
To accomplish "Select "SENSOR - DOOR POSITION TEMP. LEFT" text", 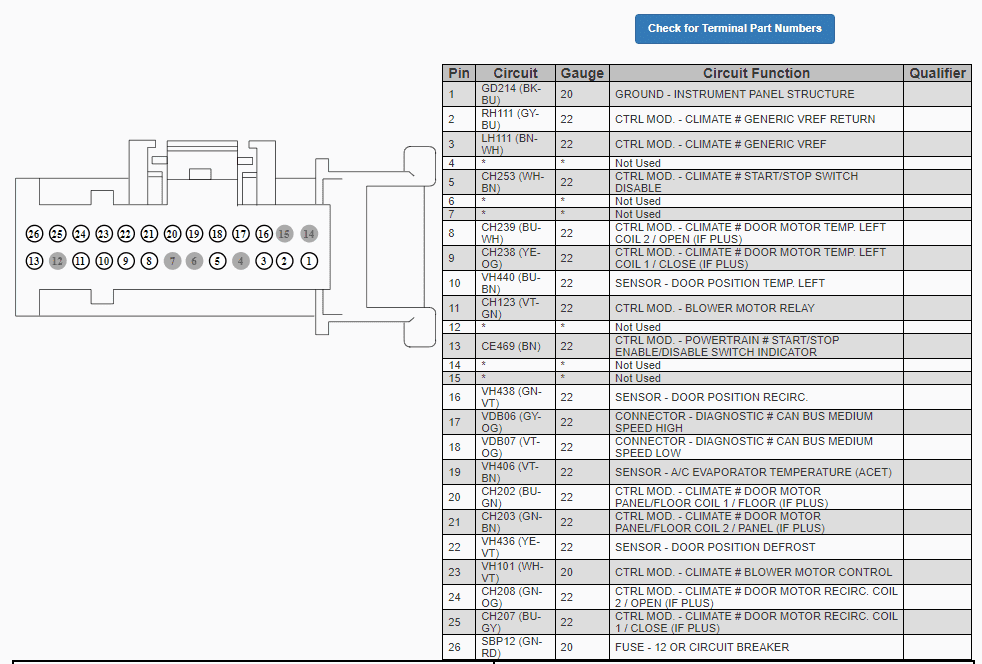I will (720, 283).
